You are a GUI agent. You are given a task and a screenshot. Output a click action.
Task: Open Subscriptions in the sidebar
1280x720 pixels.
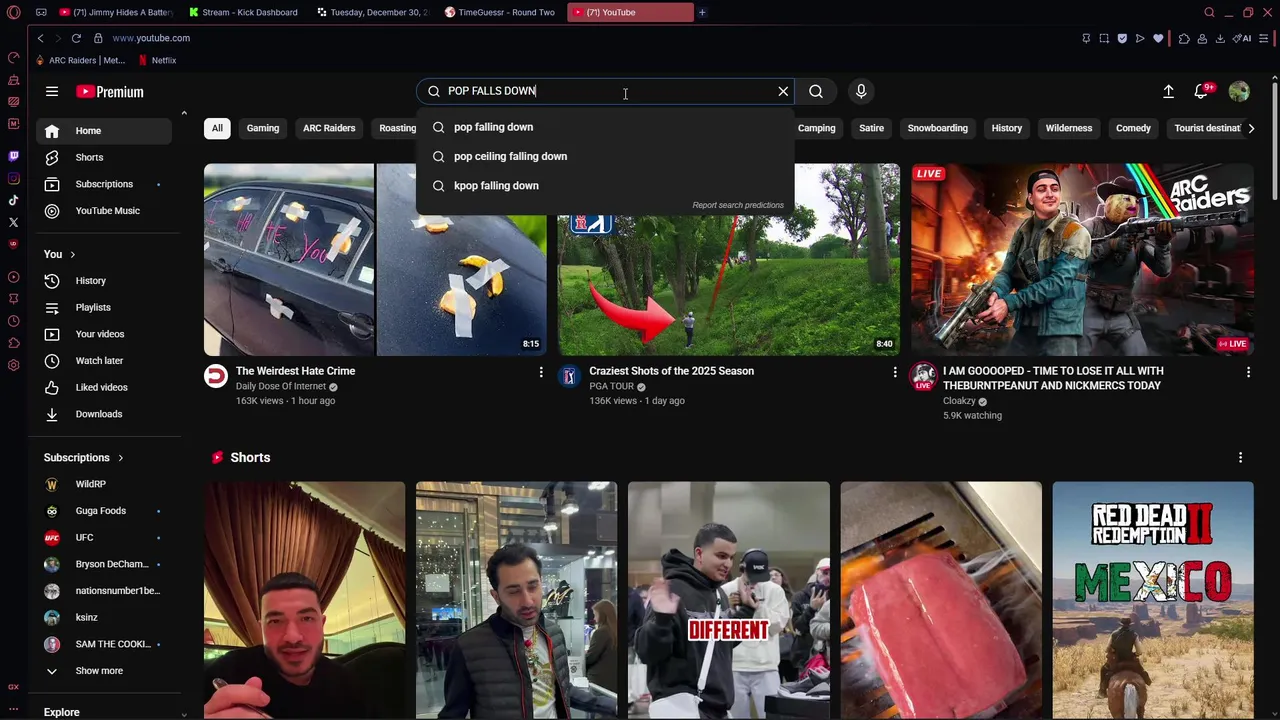104,184
